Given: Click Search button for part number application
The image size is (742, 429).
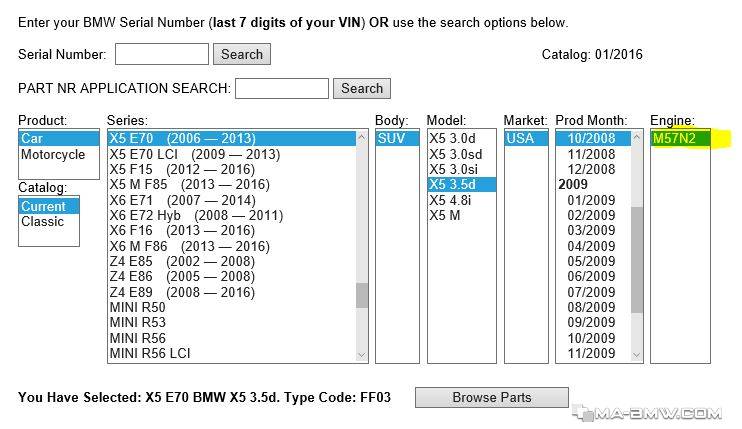Looking at the screenshot, I should coord(362,88).
